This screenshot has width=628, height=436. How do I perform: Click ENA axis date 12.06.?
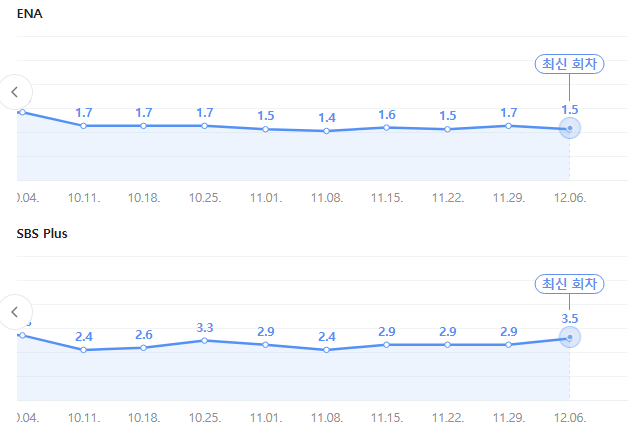(x=570, y=198)
